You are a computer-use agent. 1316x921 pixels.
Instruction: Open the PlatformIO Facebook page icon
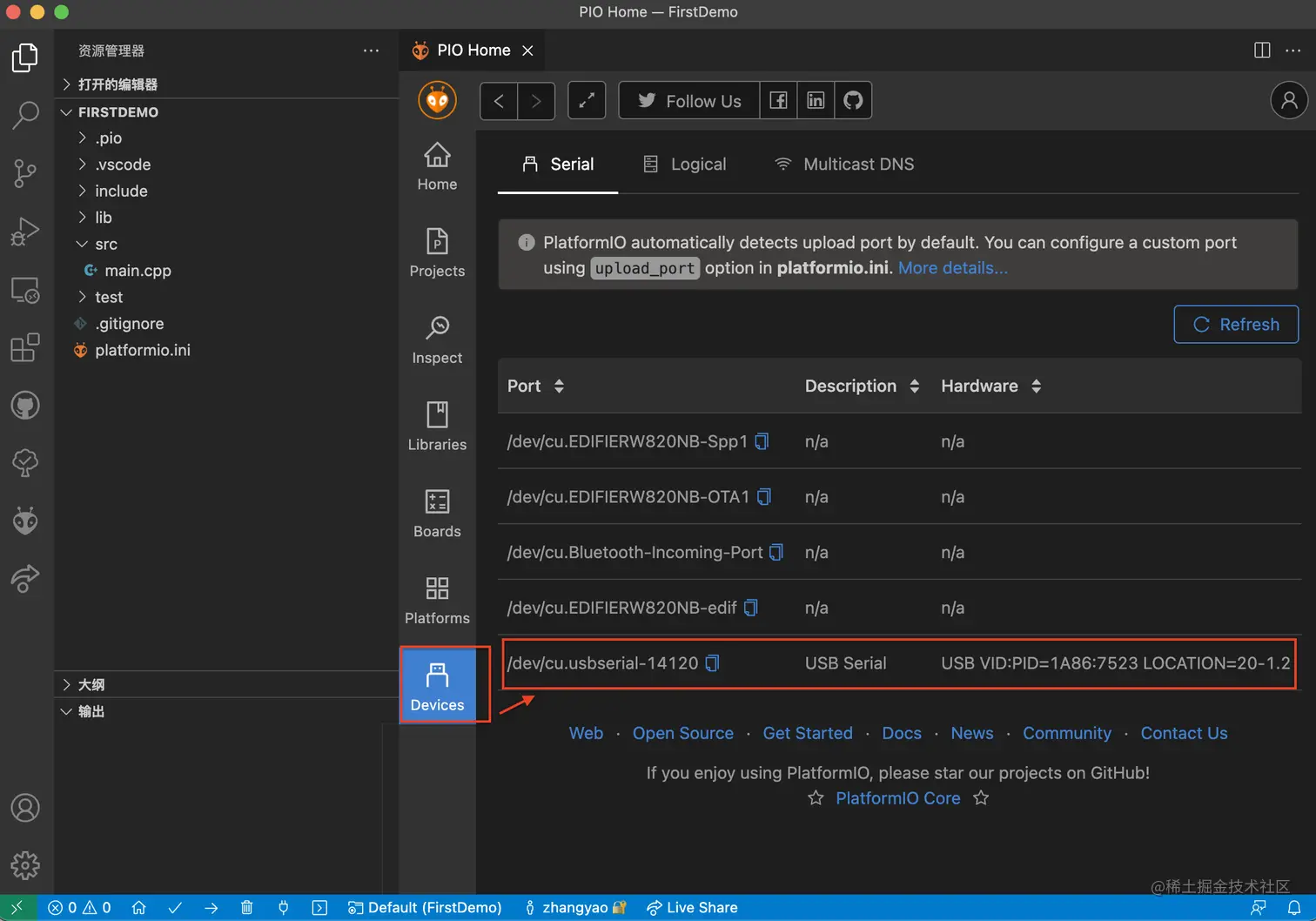click(778, 101)
